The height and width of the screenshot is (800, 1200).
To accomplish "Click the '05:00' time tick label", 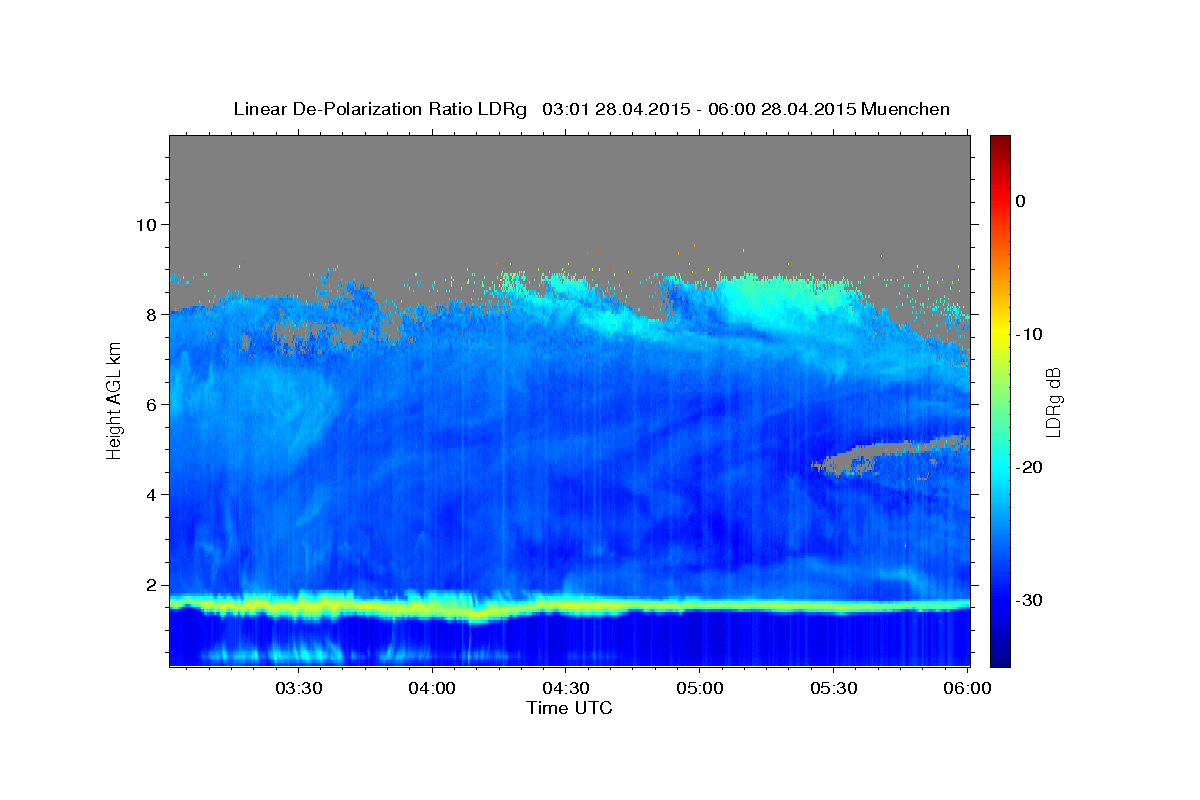I will pyautogui.click(x=699, y=689).
